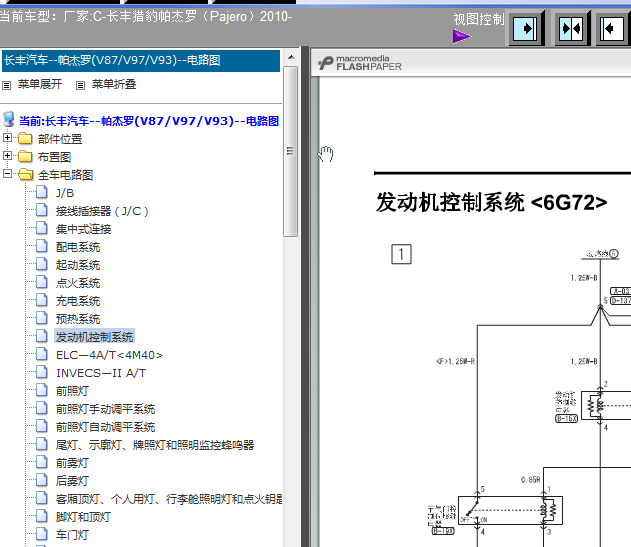Open 客厢顶灯、个人用灯 diagram entry
Image resolution: width=631 pixels, height=547 pixels.
click(169, 499)
